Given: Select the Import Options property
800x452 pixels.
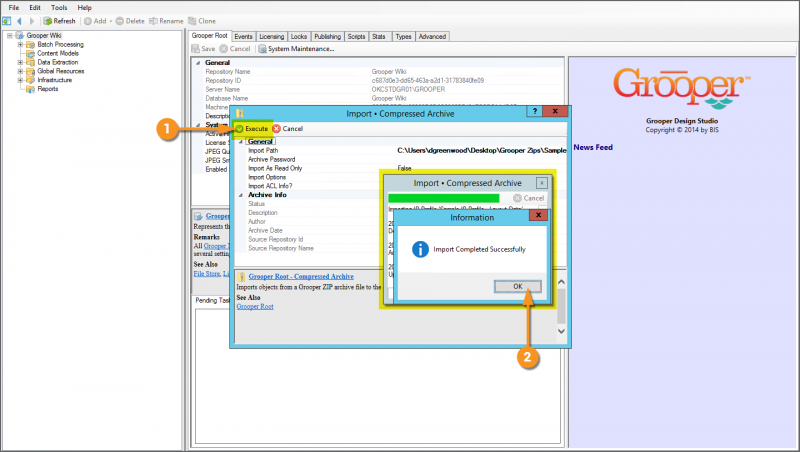Looking at the screenshot, I should 267,177.
